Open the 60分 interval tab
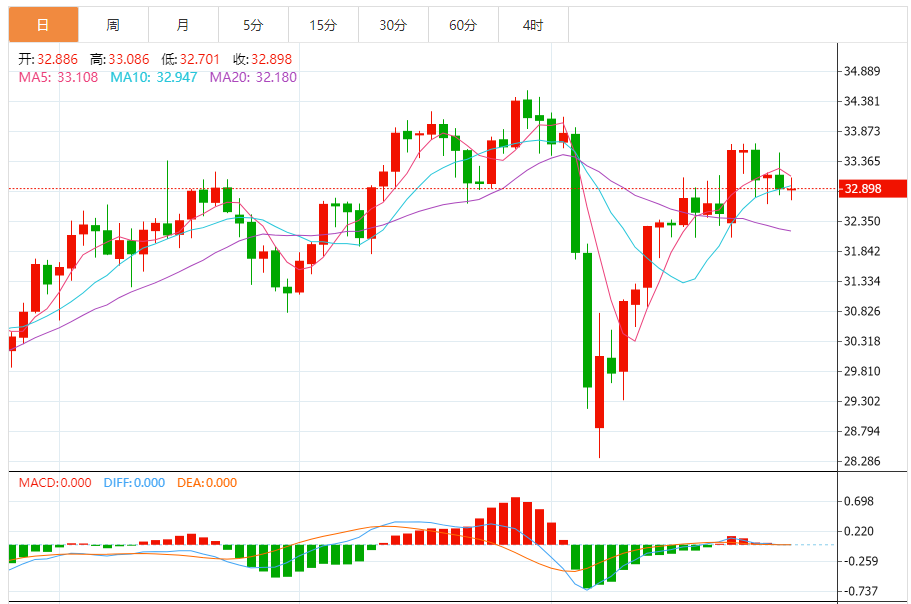This screenshot has width=911, height=604. click(464, 25)
